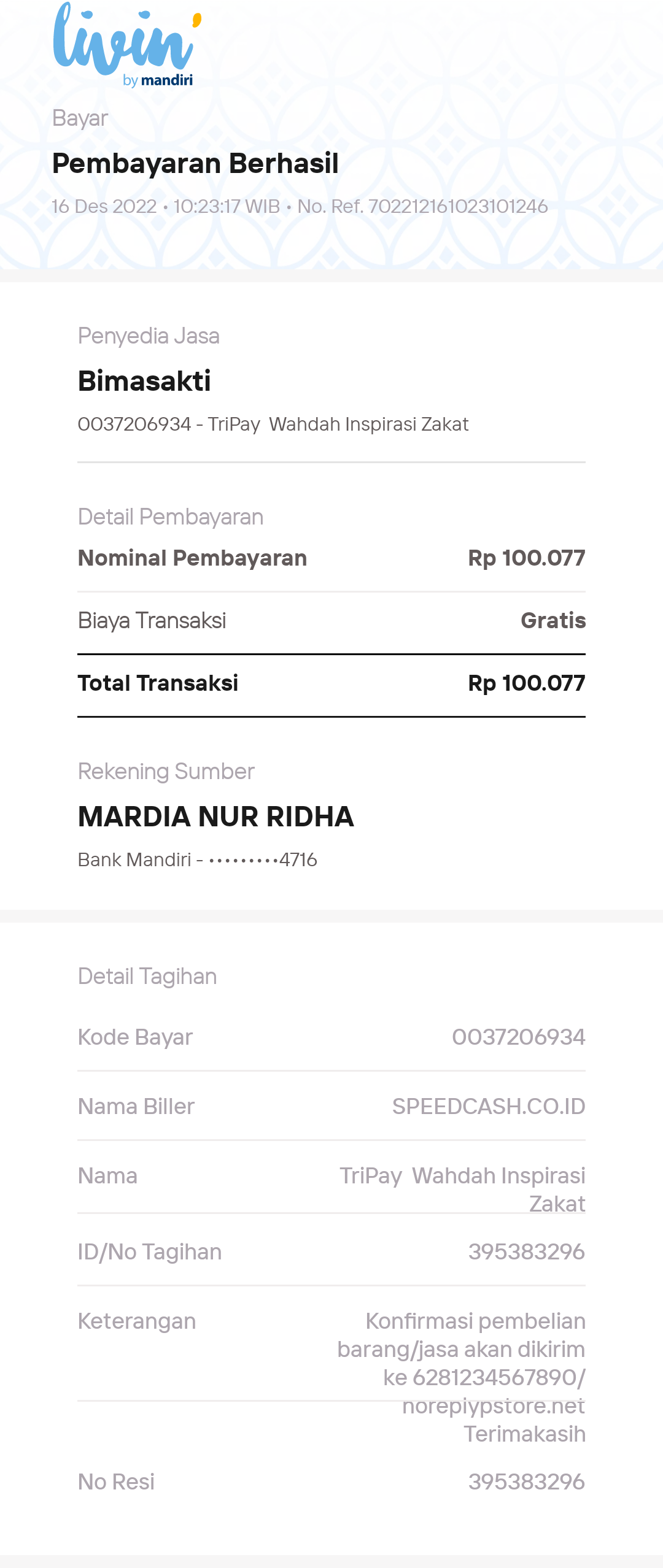Image resolution: width=663 pixels, height=1568 pixels.
Task: Select the Pembayaran Berhasil heading
Action: pyautogui.click(x=195, y=164)
